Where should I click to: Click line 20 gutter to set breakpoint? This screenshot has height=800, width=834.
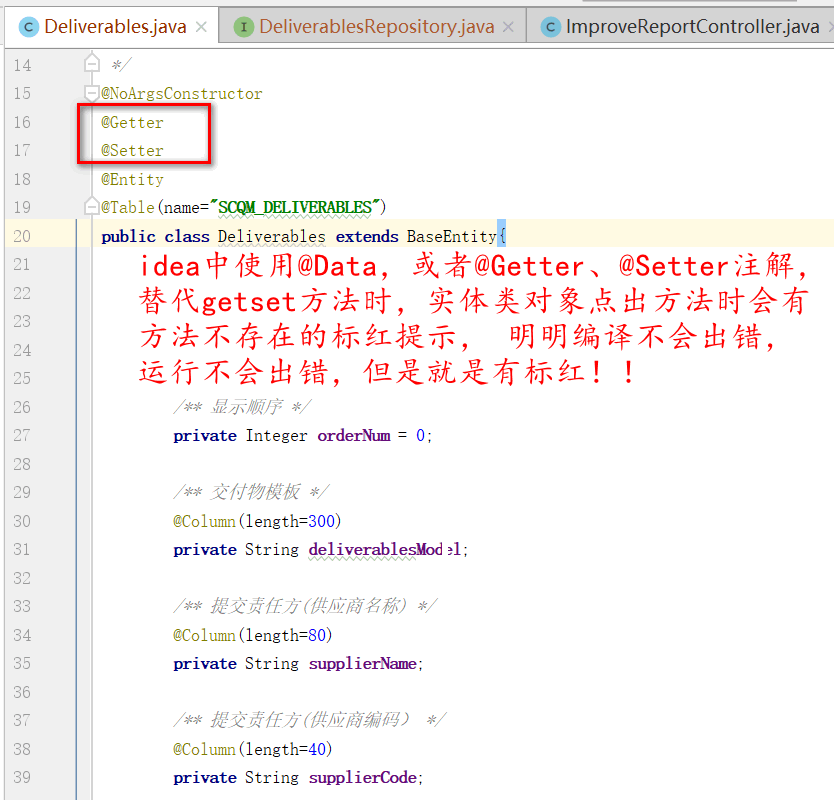[55, 236]
